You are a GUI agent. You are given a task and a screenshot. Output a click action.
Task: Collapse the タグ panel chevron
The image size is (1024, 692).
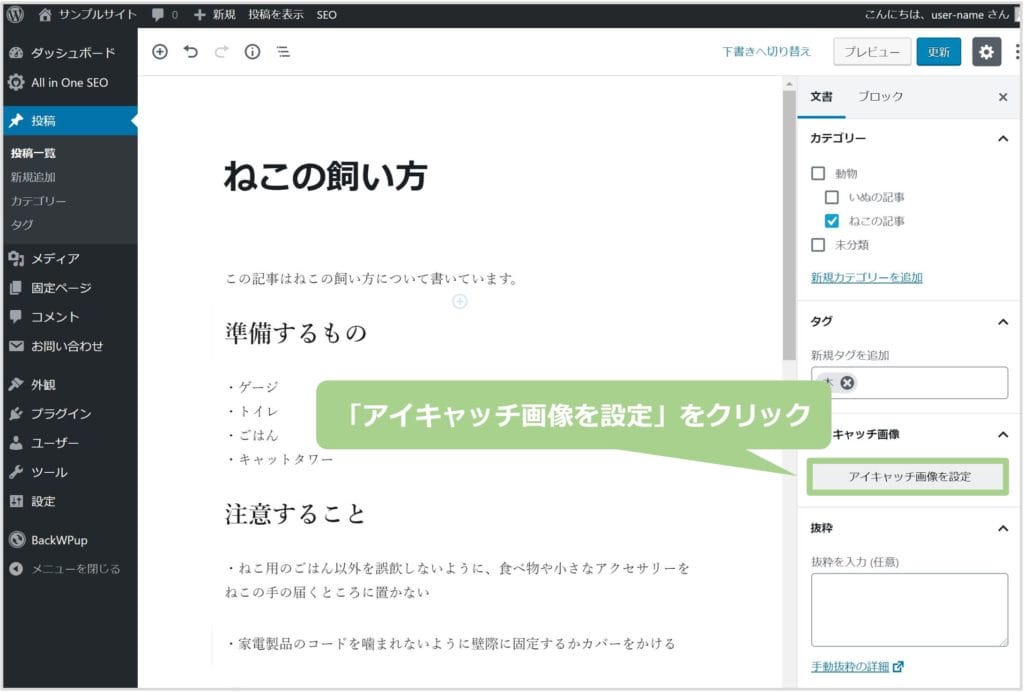pyautogui.click(x=1003, y=321)
